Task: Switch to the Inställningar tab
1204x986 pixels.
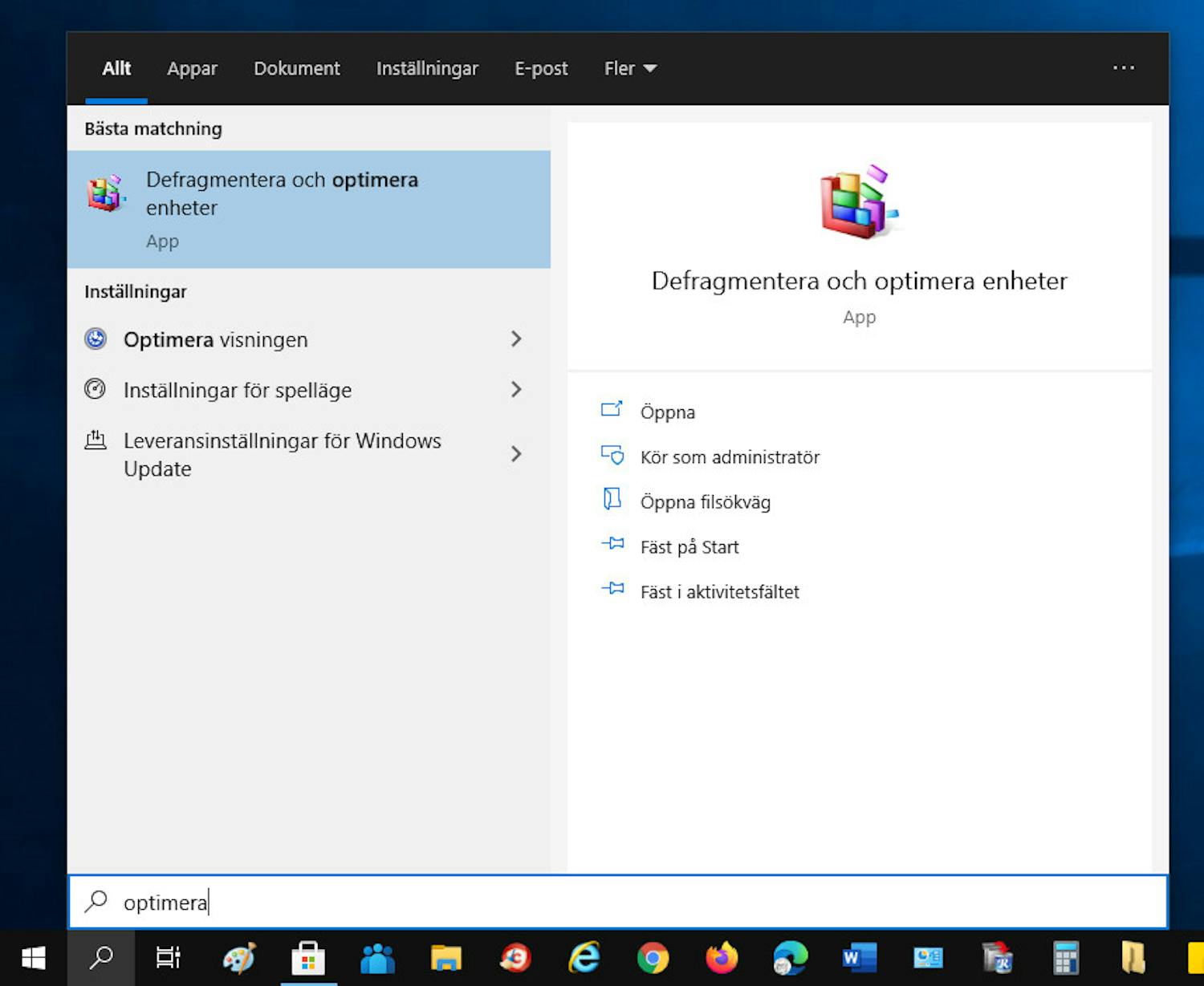Action: pos(427,68)
